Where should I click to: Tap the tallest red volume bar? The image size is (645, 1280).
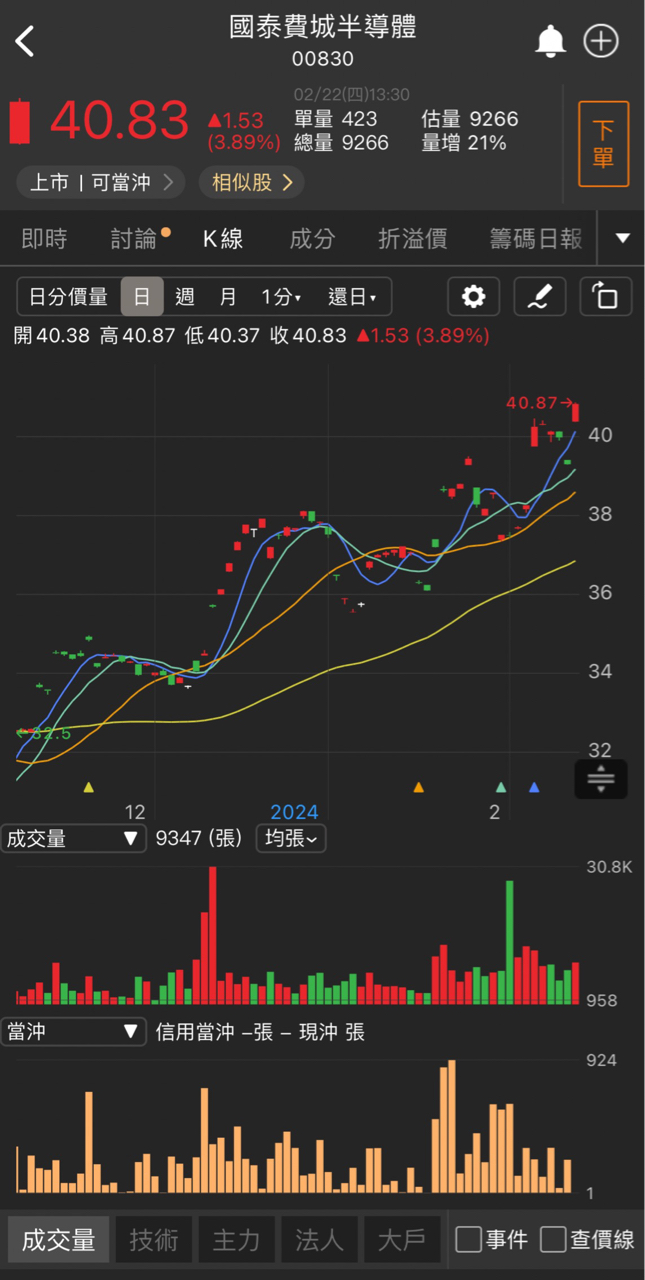(213, 935)
